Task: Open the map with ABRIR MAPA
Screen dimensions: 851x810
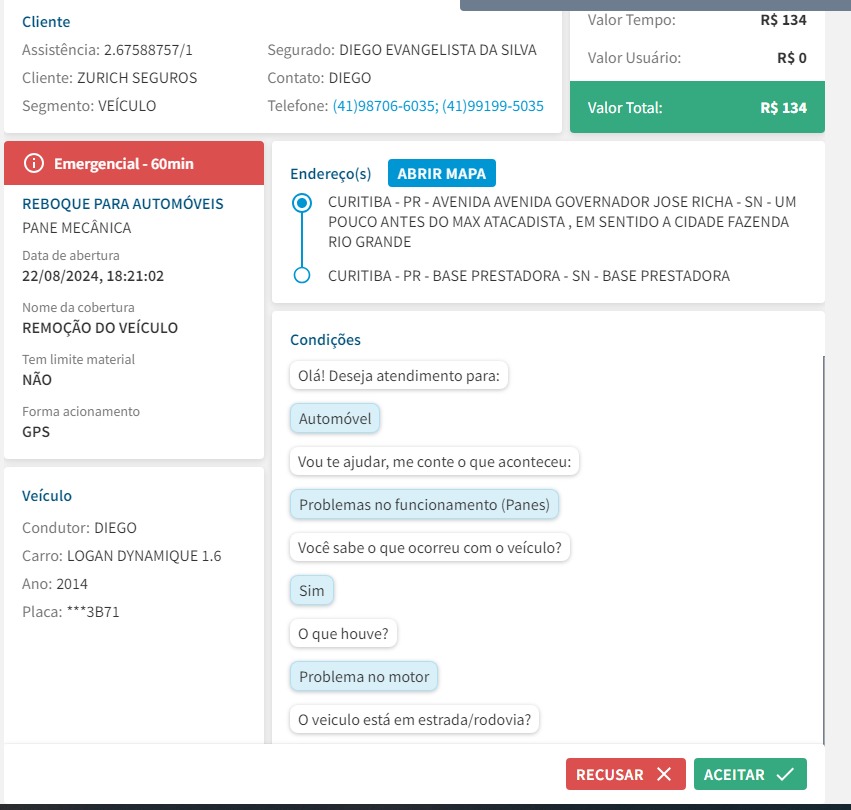Action: [442, 173]
